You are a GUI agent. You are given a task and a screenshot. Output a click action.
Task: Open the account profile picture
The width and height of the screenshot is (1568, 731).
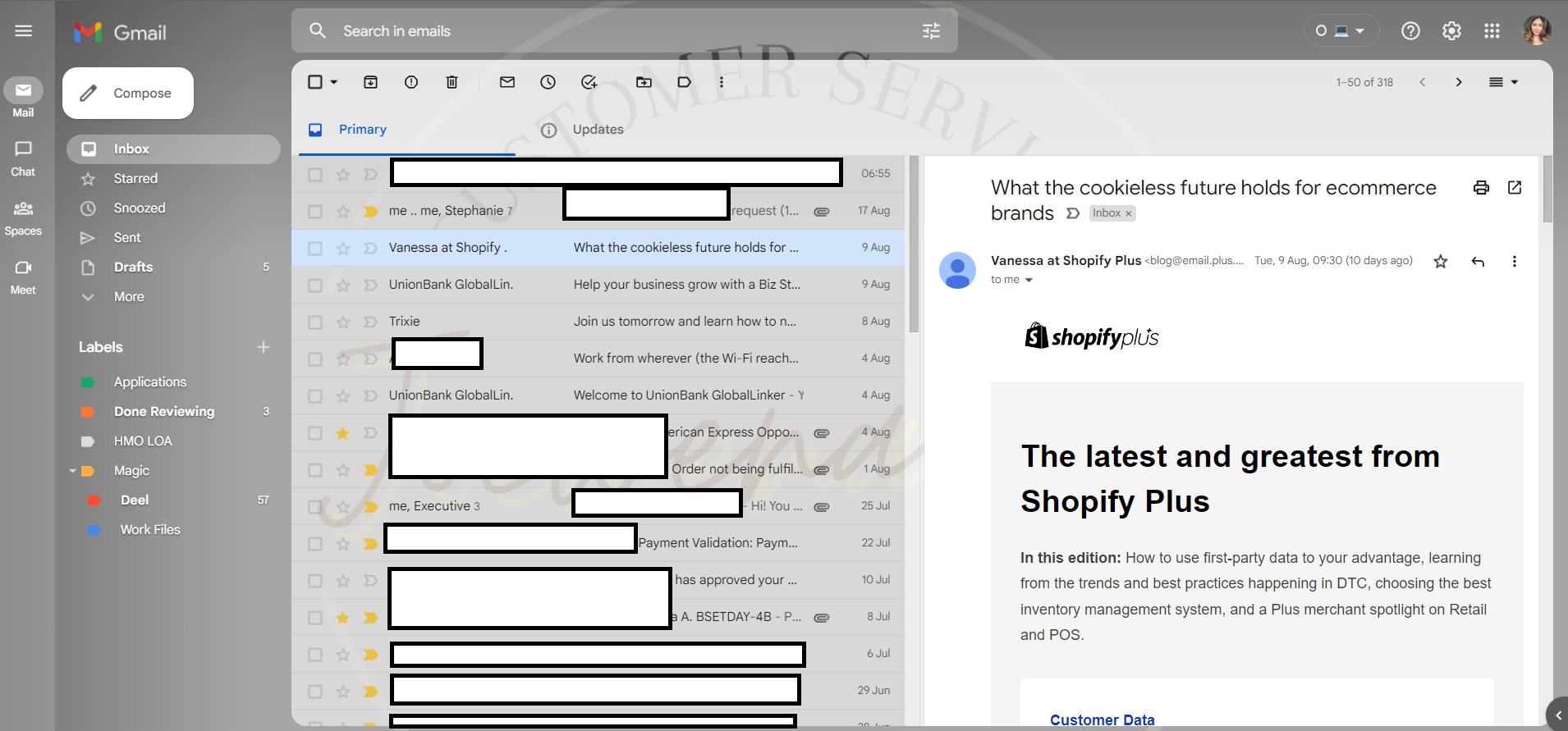tap(1537, 31)
